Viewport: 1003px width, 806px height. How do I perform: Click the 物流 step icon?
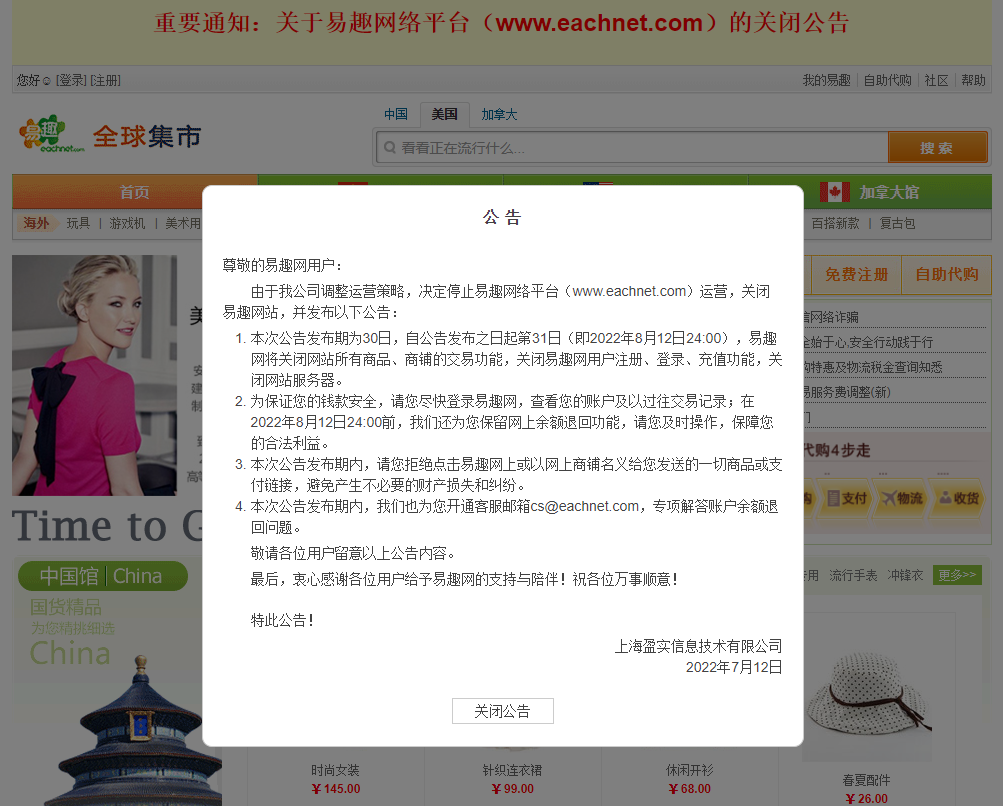(x=902, y=498)
